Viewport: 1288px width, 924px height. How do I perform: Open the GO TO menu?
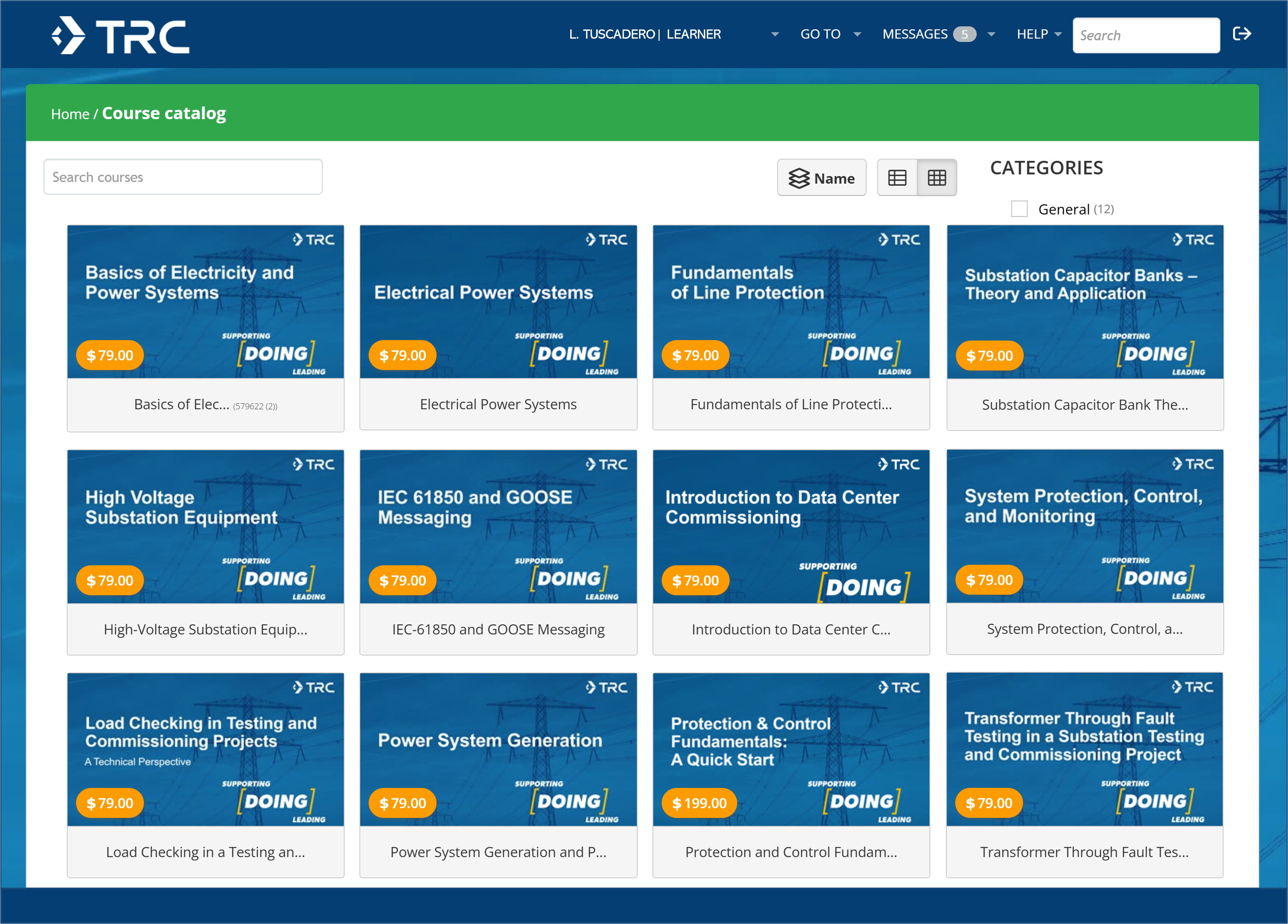tap(820, 34)
